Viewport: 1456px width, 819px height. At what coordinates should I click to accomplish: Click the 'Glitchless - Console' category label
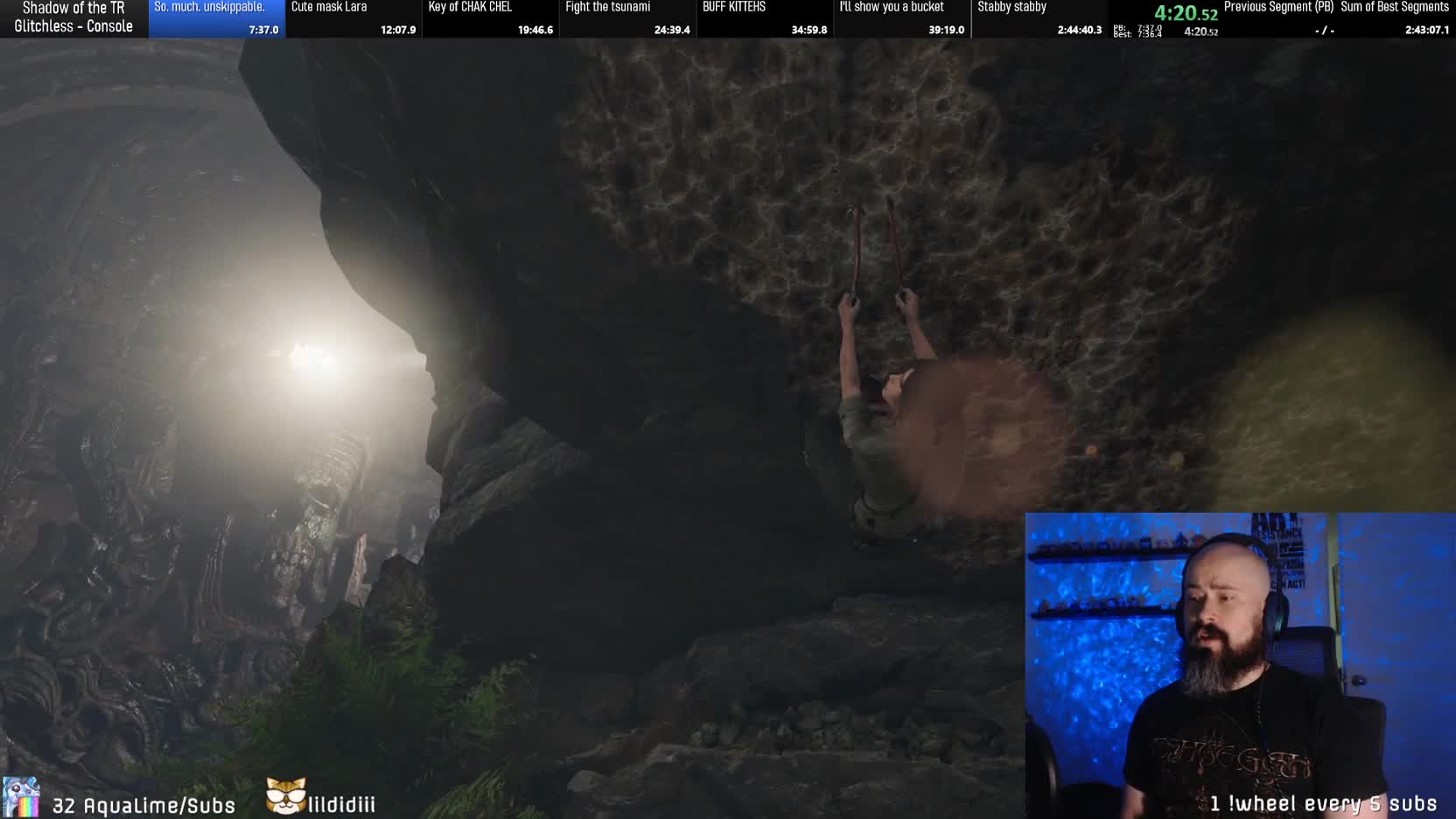(73, 26)
